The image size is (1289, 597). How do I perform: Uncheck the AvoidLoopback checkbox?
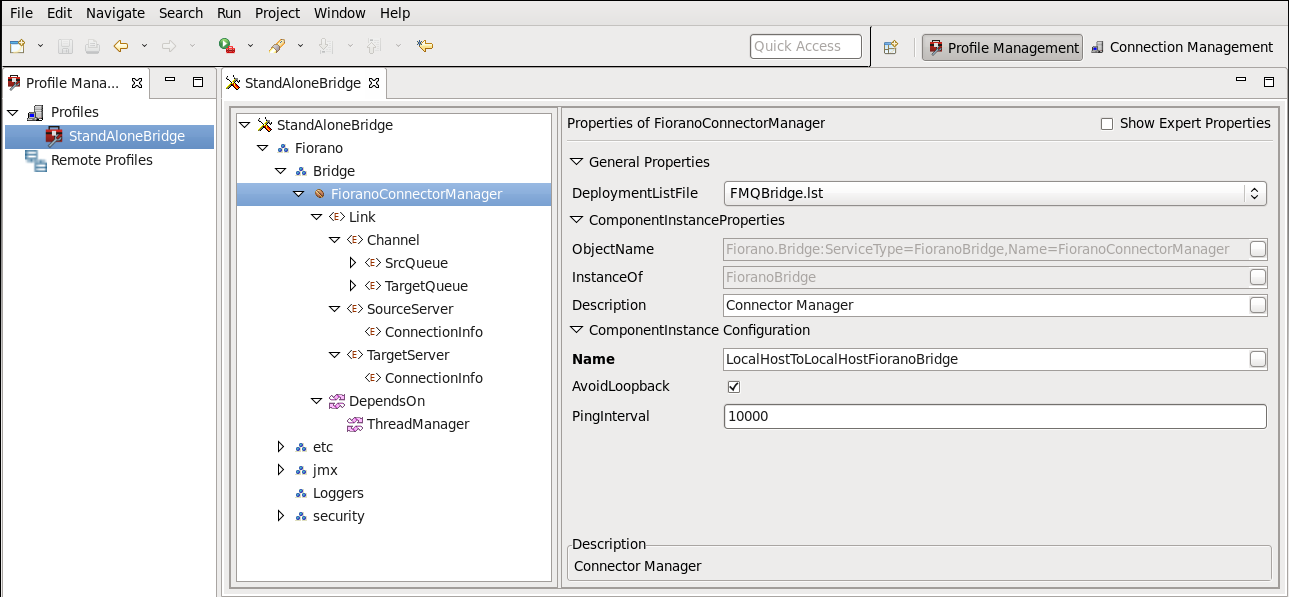733,386
